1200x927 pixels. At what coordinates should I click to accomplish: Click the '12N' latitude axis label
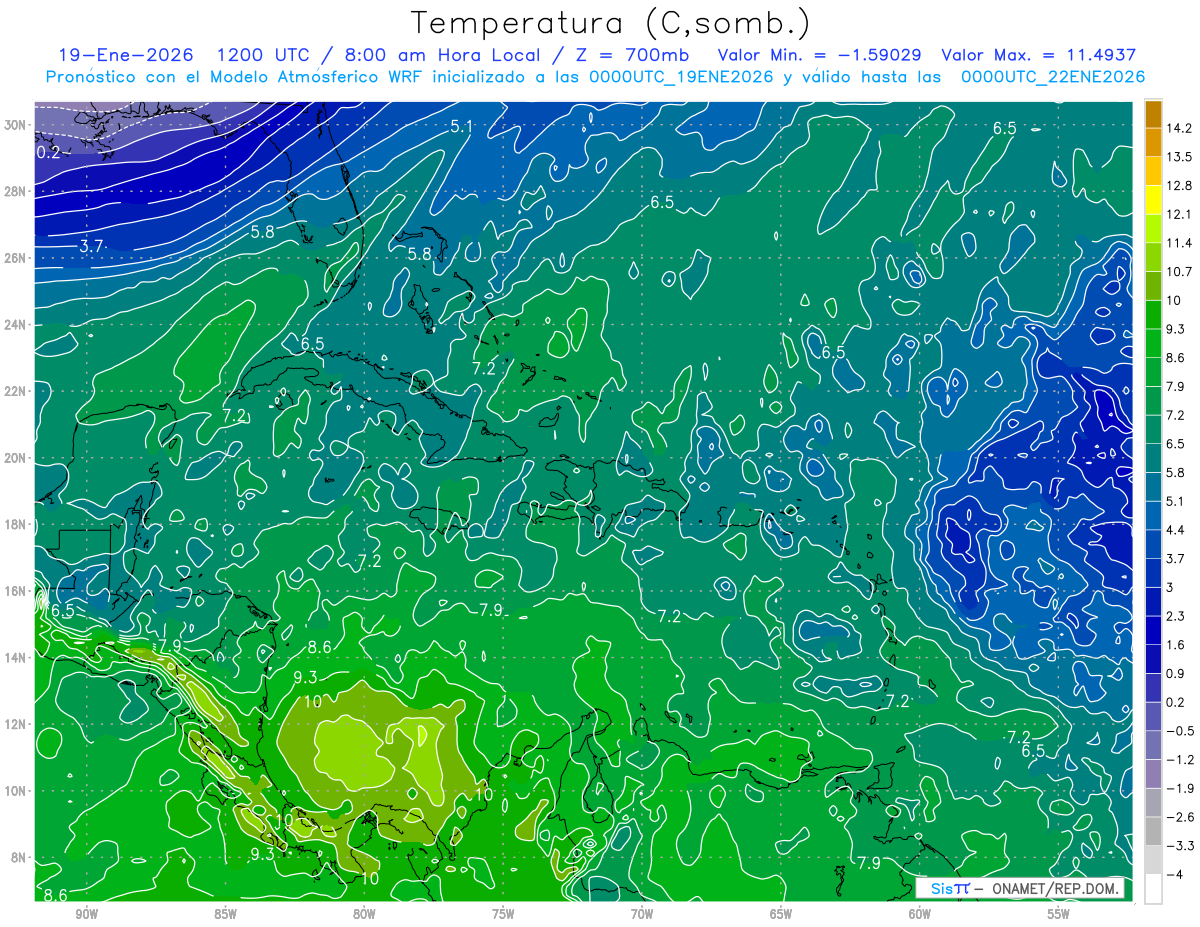tap(16, 724)
